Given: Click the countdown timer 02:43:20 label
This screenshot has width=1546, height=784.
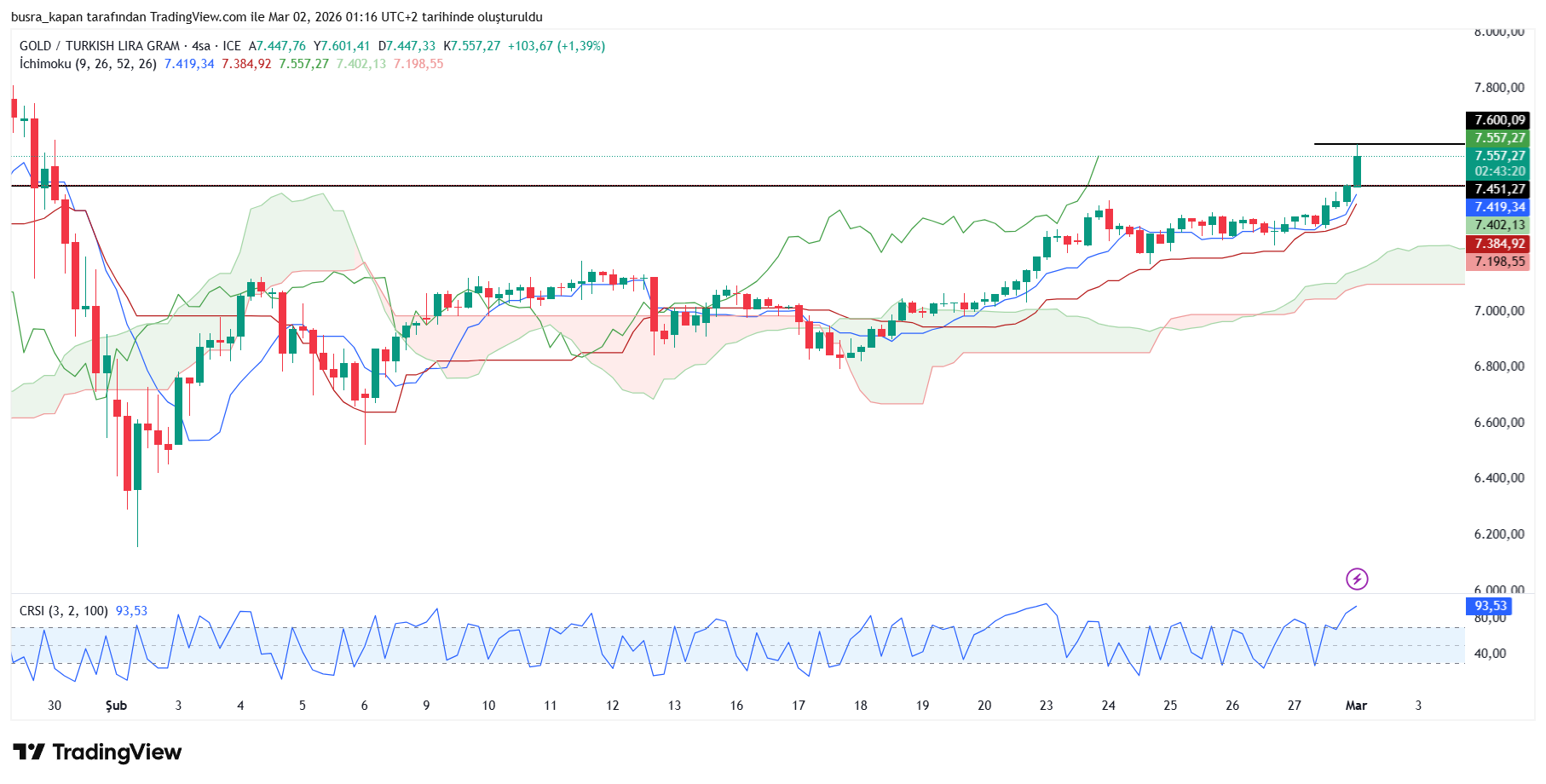Looking at the screenshot, I should [1499, 171].
